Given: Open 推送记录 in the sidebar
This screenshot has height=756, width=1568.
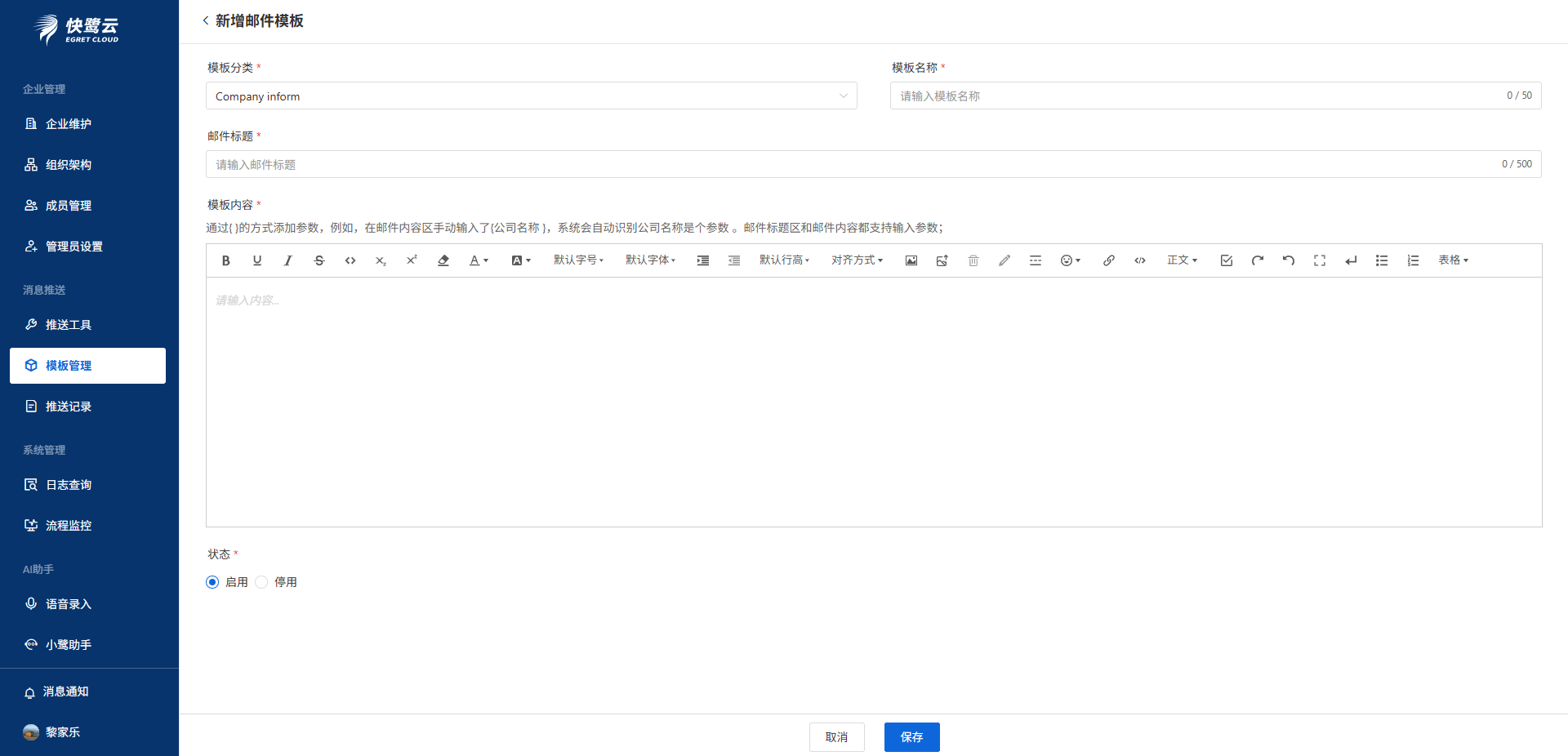Looking at the screenshot, I should 69,407.
